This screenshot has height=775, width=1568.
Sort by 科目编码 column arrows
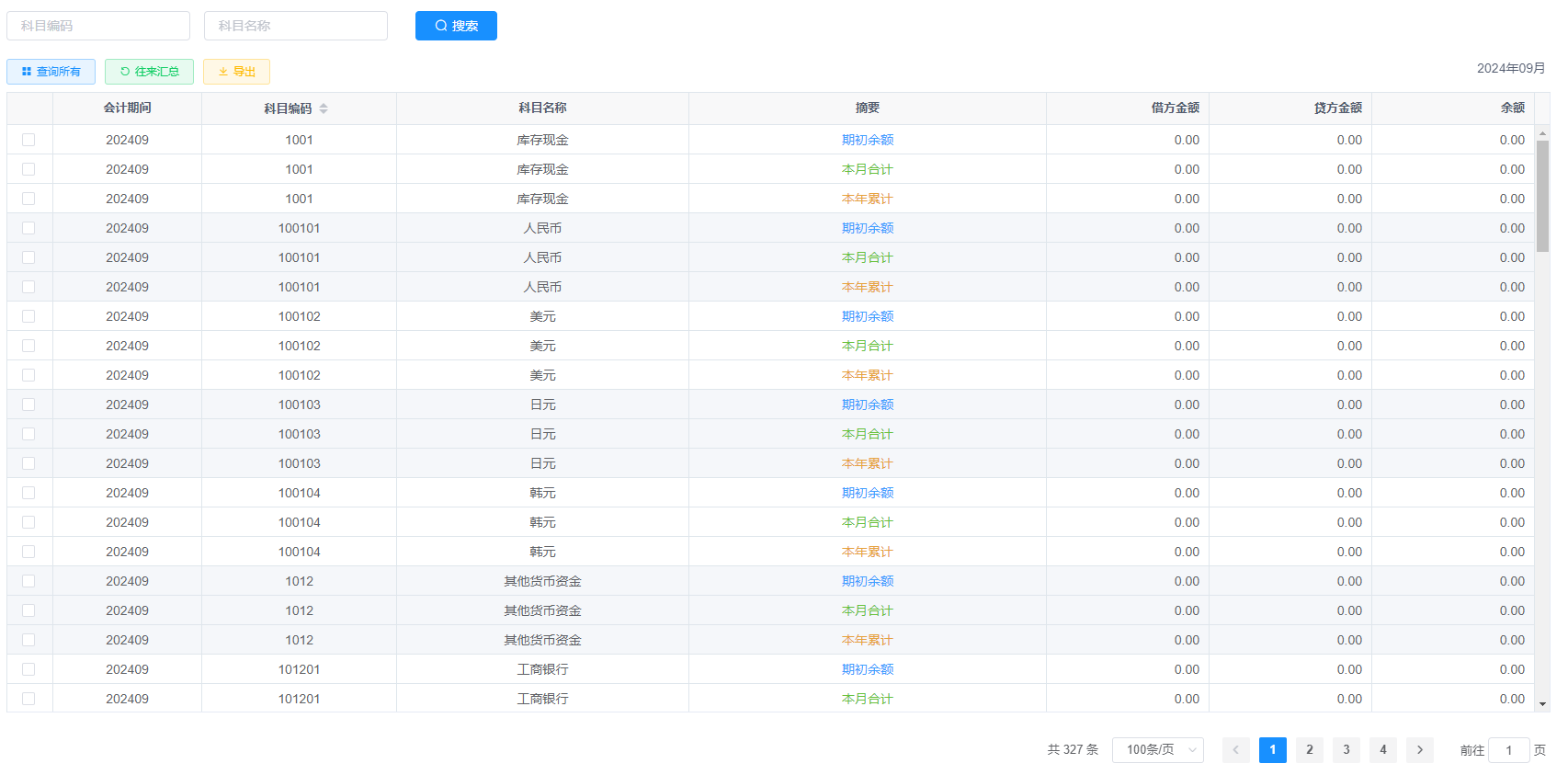pyautogui.click(x=324, y=108)
